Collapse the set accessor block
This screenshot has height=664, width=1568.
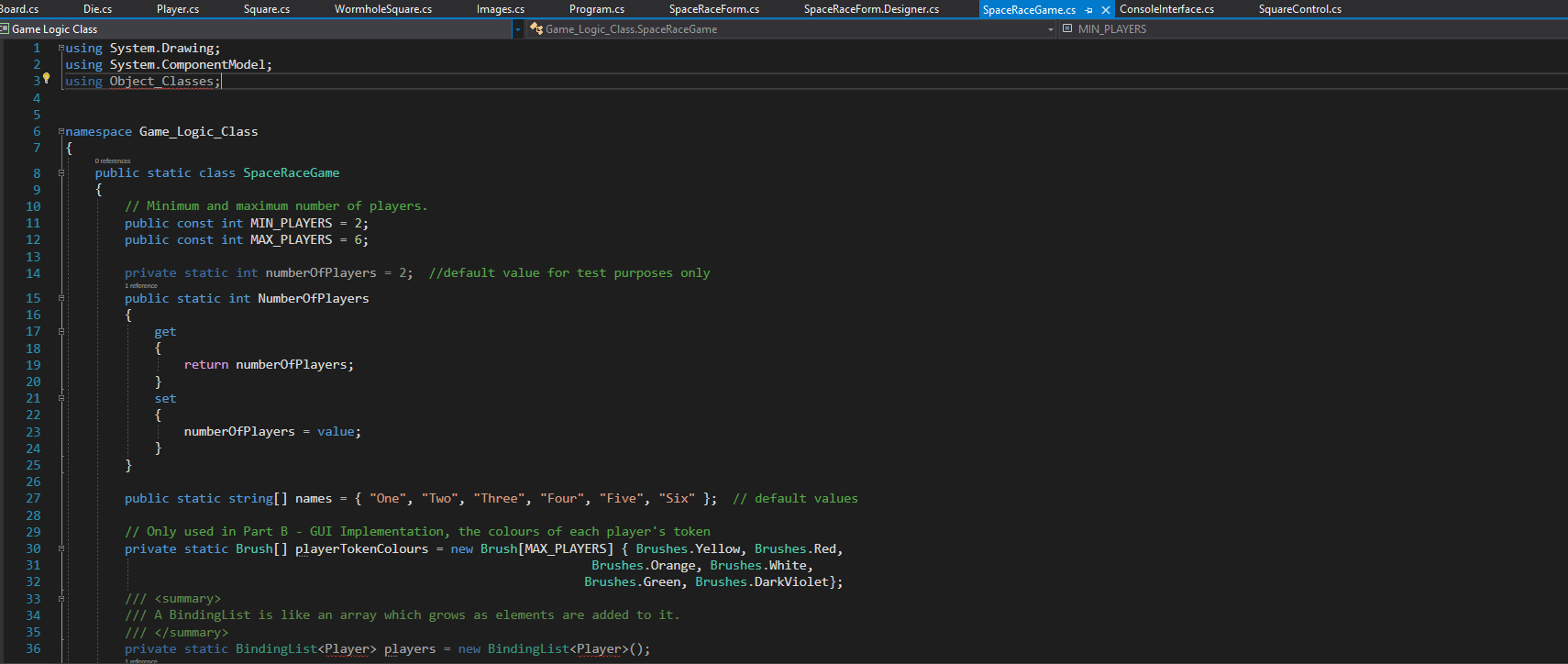coord(61,399)
